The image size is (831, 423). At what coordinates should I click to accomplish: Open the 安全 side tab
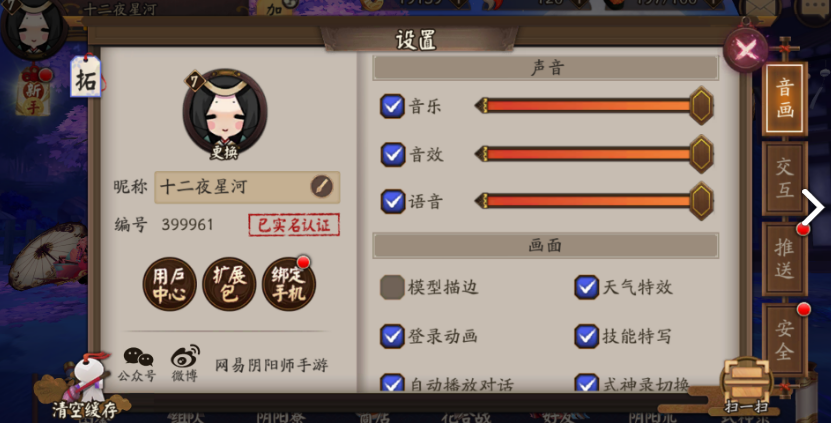pos(784,339)
